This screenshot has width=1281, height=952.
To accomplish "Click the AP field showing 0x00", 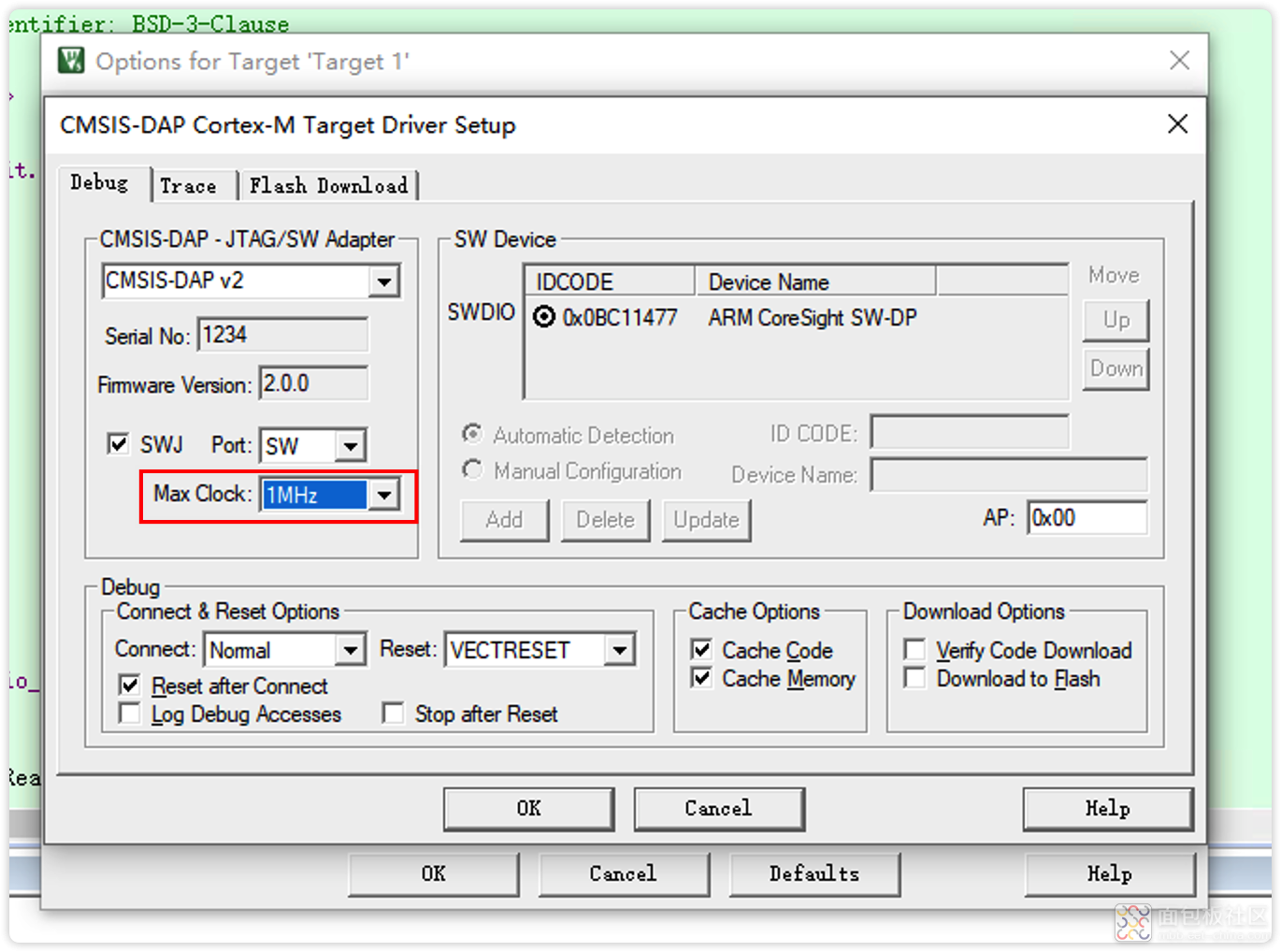I will click(x=1087, y=517).
